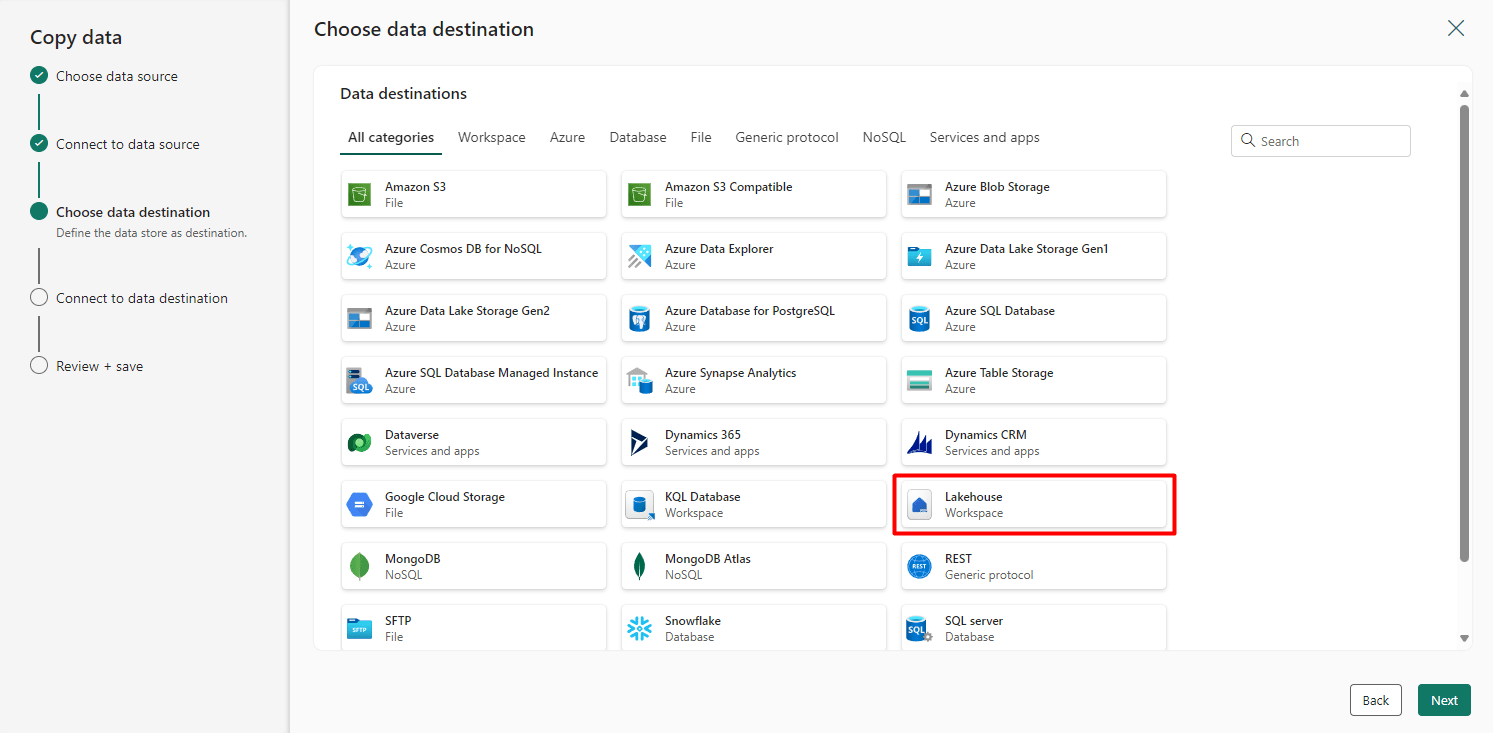The image size is (1493, 733).
Task: Choose the Amazon S3 bucket icon
Action: pos(359,195)
